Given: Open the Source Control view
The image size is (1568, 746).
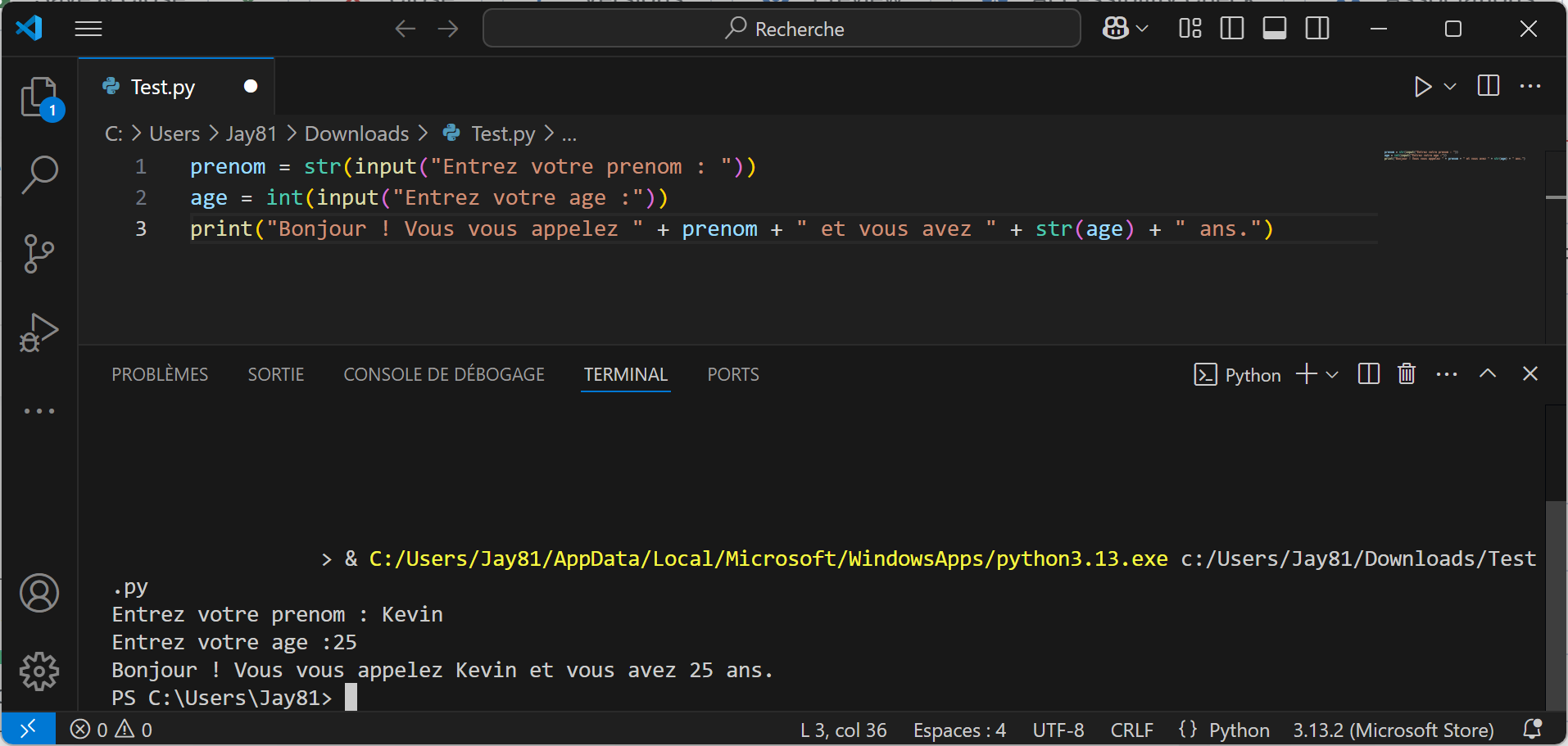Looking at the screenshot, I should tap(39, 254).
